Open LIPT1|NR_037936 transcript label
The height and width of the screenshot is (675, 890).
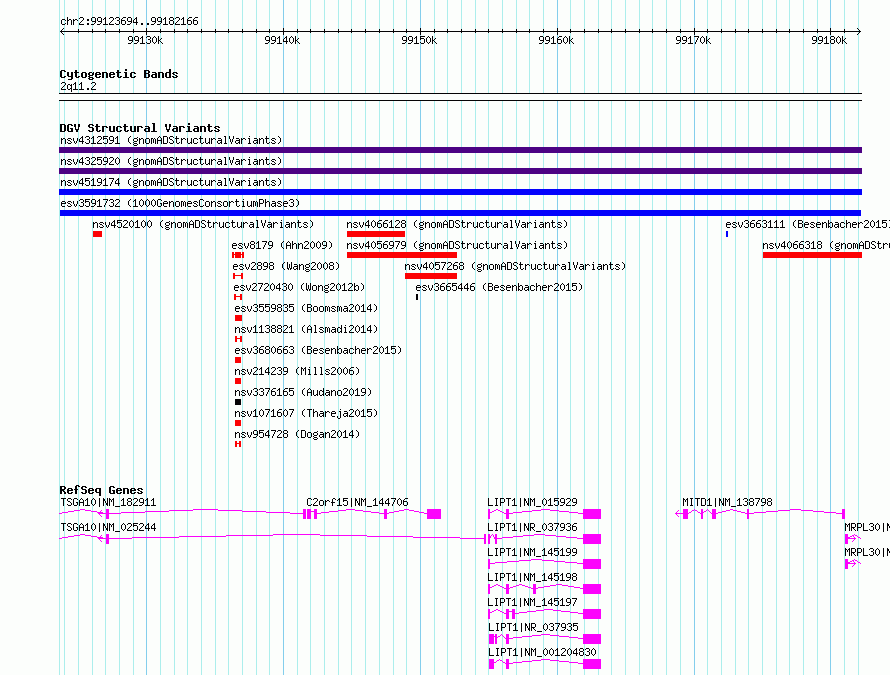tap(532, 527)
